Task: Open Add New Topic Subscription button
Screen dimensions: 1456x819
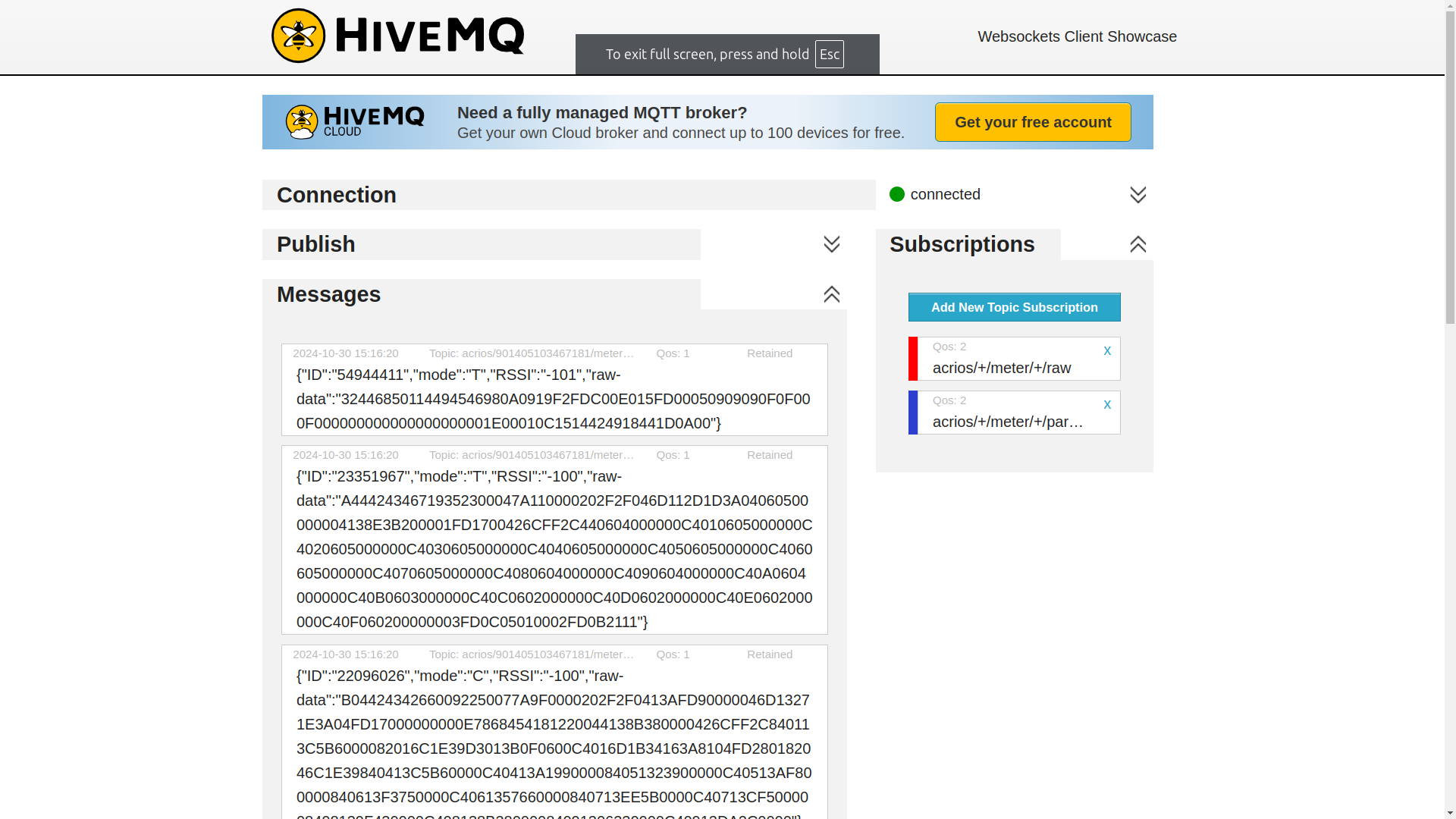Action: point(1014,307)
